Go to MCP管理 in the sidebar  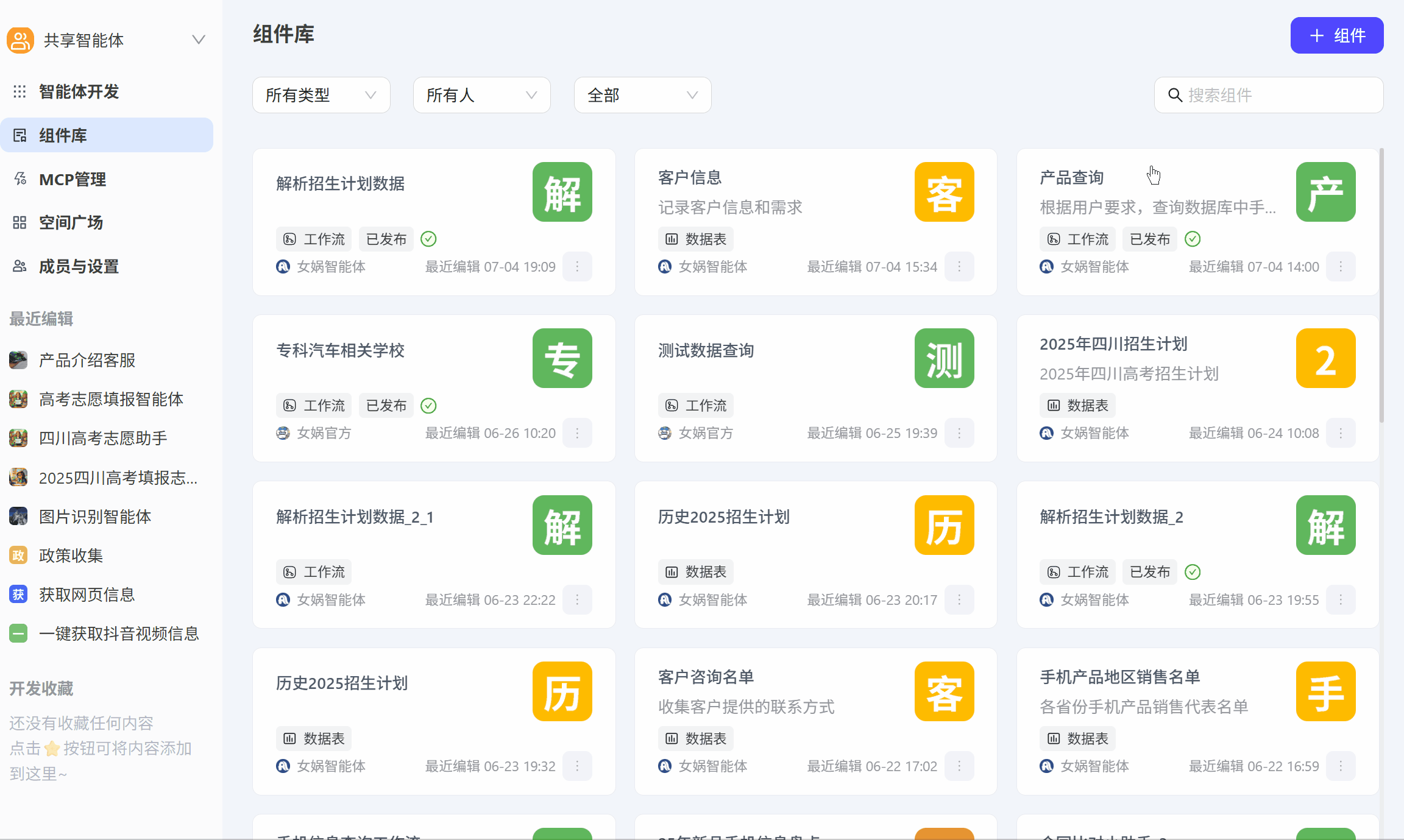[72, 179]
